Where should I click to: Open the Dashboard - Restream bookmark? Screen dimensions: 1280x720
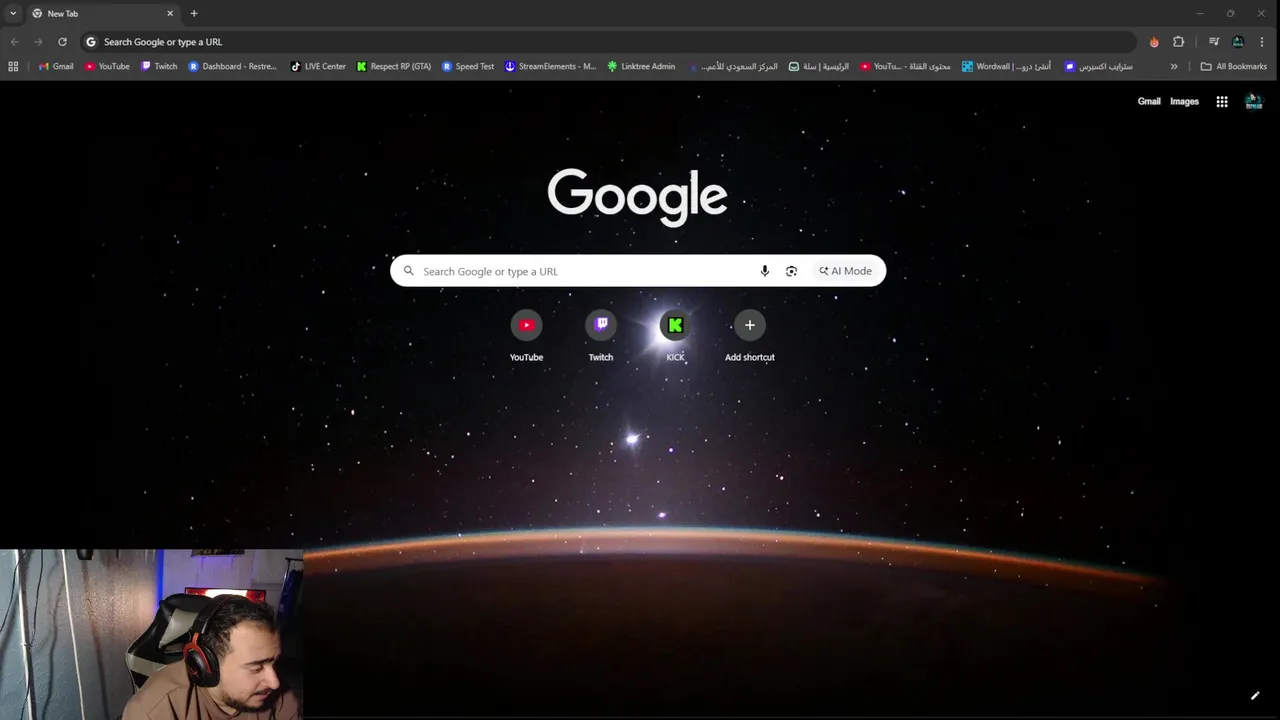232,66
